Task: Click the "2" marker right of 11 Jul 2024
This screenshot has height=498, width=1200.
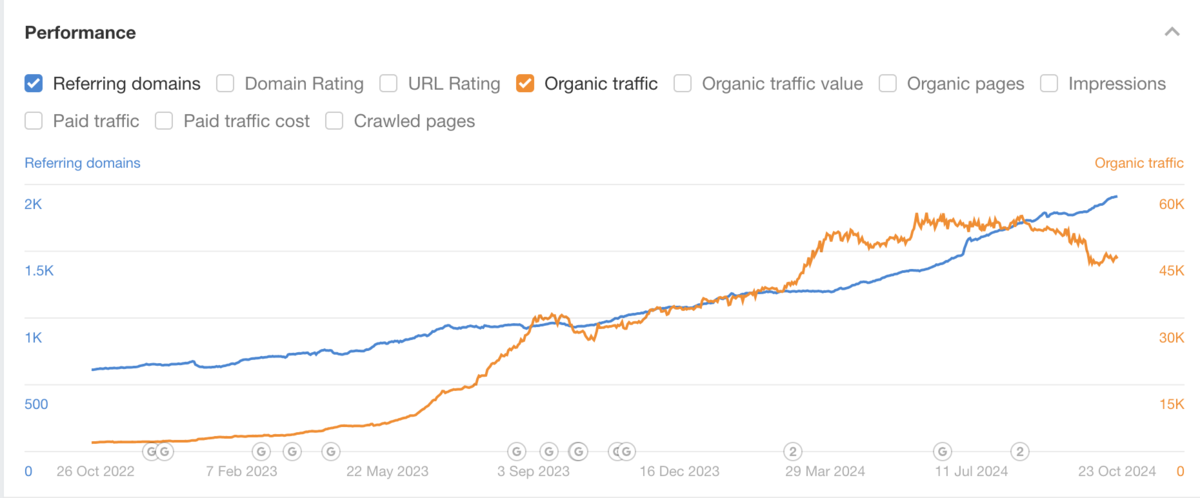Action: point(1021,451)
